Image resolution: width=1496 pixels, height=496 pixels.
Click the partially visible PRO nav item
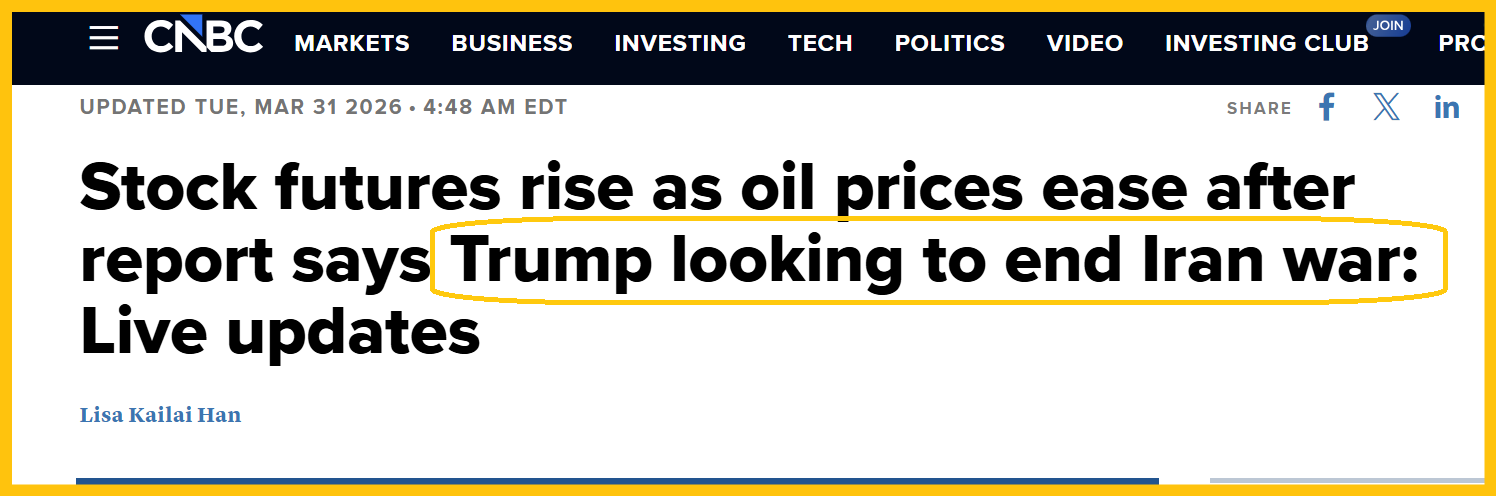point(1460,43)
